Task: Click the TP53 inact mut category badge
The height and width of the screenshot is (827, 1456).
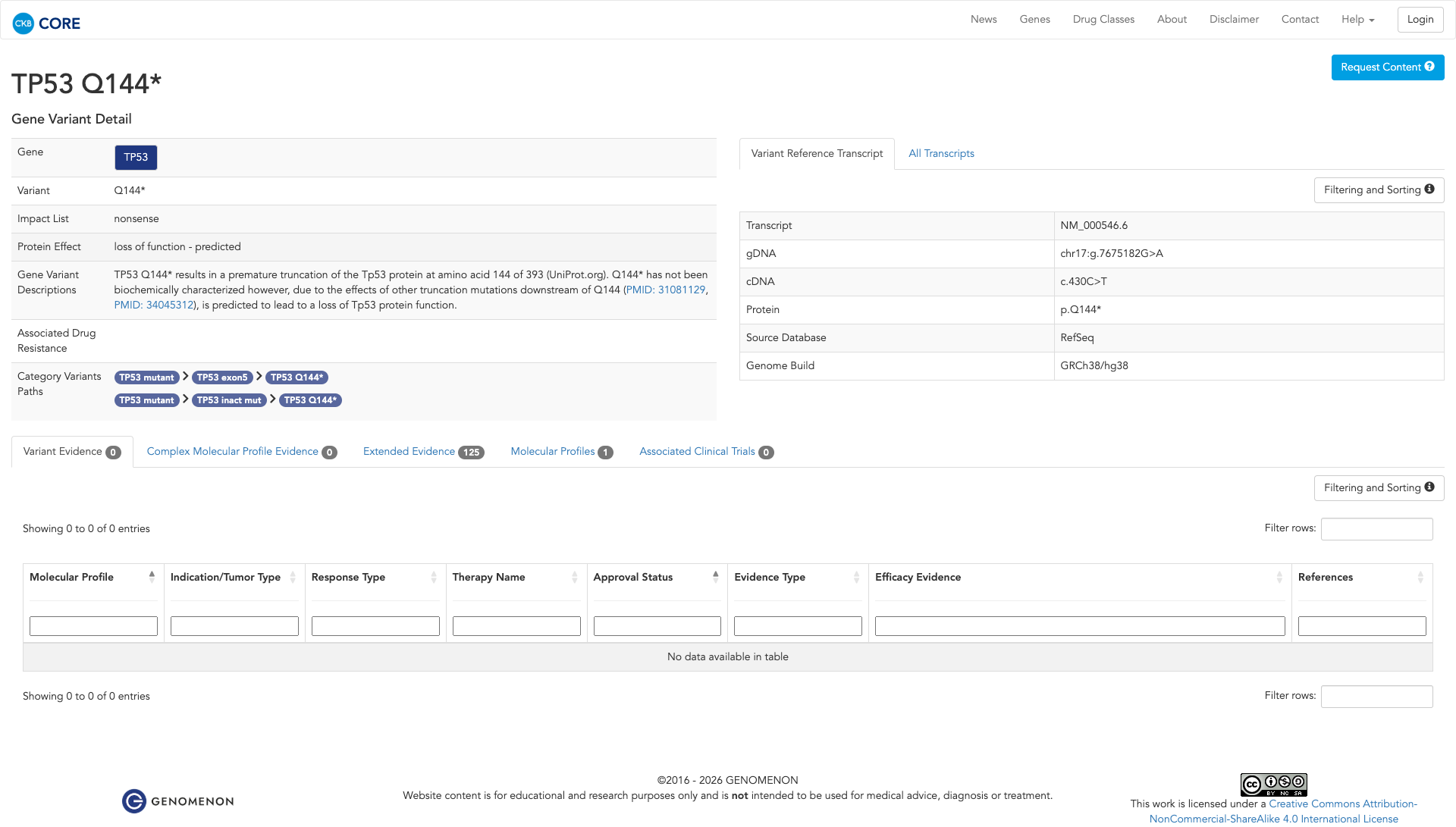Action: [229, 400]
